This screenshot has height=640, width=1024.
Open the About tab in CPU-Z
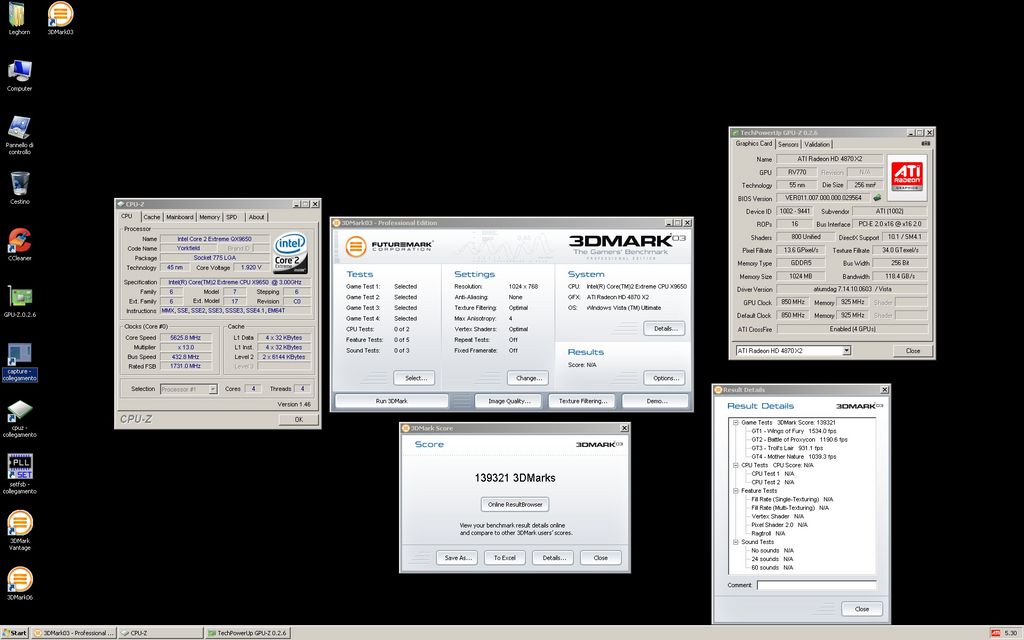(257, 217)
